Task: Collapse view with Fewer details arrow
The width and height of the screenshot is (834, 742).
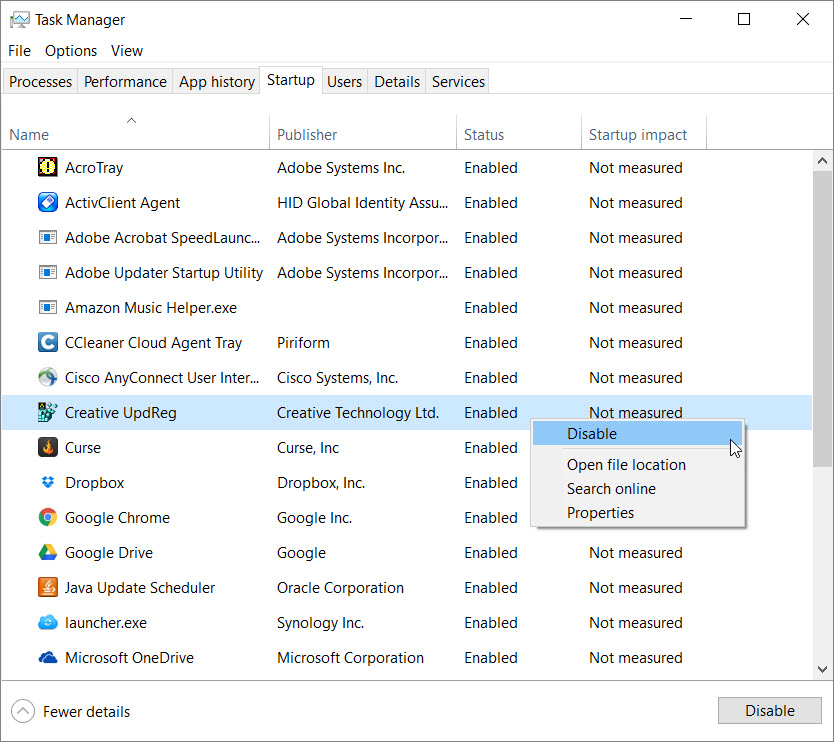Action: tap(23, 711)
